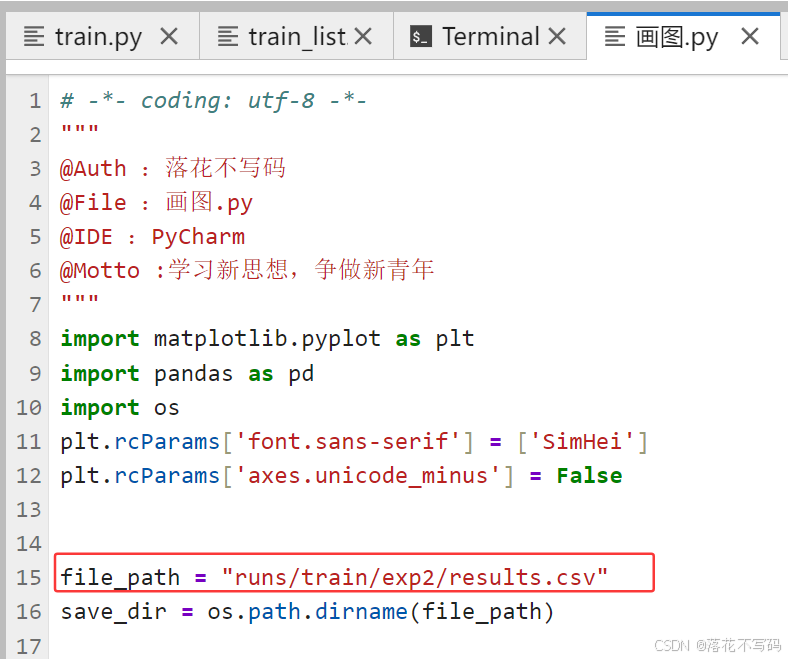
Task: Click file_path variable on line 15
Action: 120,577
